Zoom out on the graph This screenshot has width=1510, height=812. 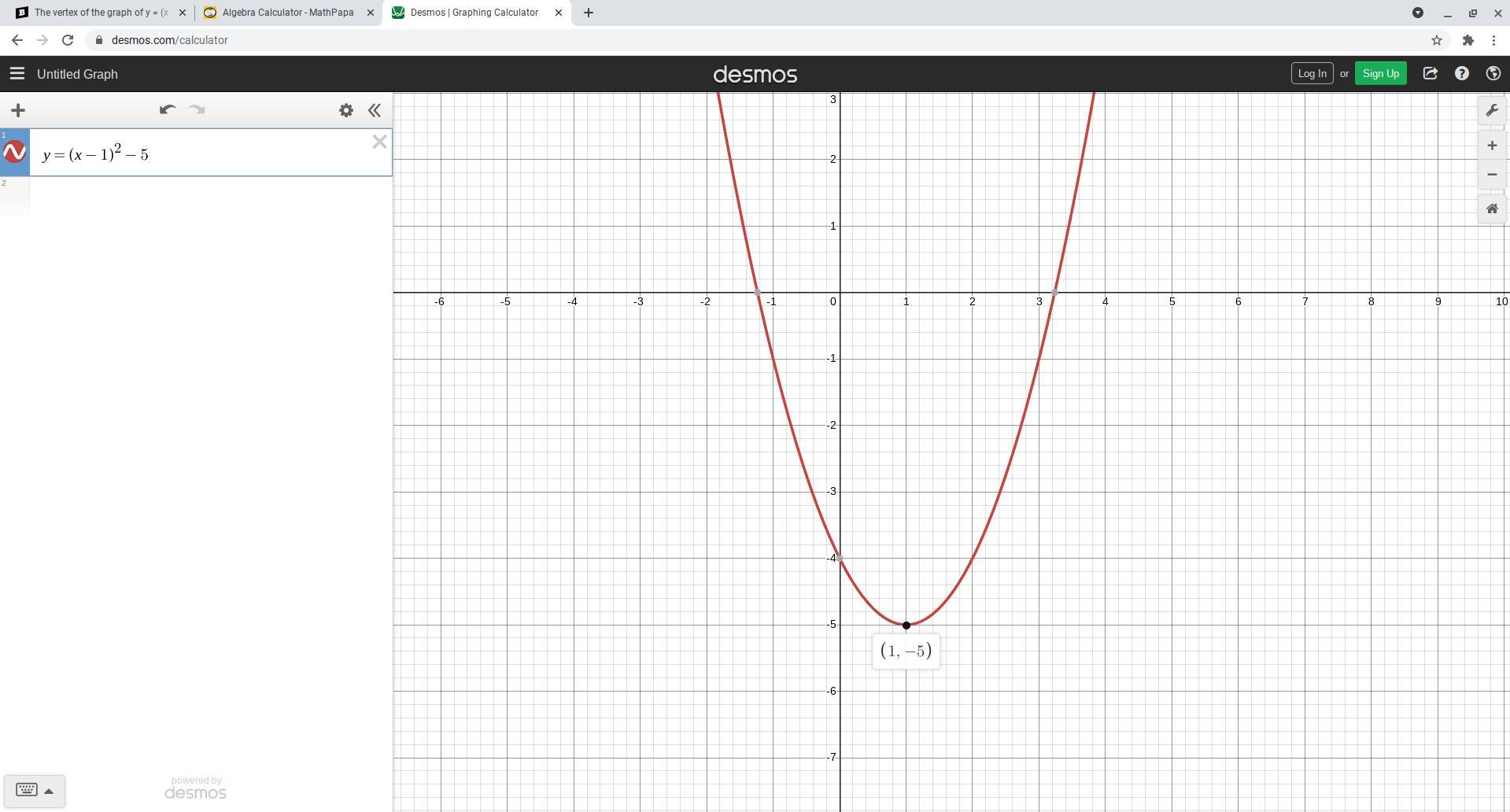(1492, 175)
